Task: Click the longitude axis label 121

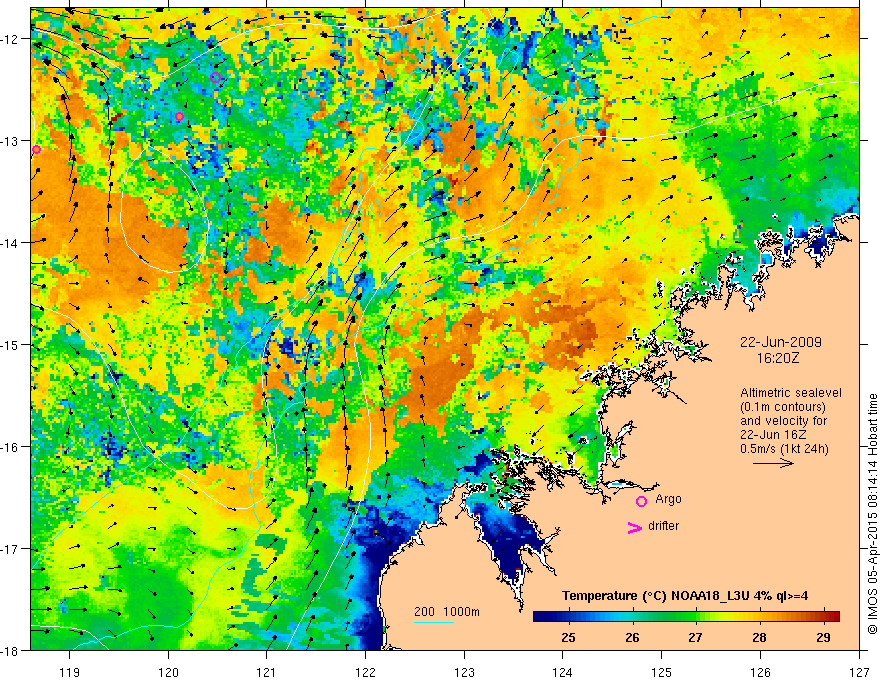Action: pyautogui.click(x=267, y=672)
